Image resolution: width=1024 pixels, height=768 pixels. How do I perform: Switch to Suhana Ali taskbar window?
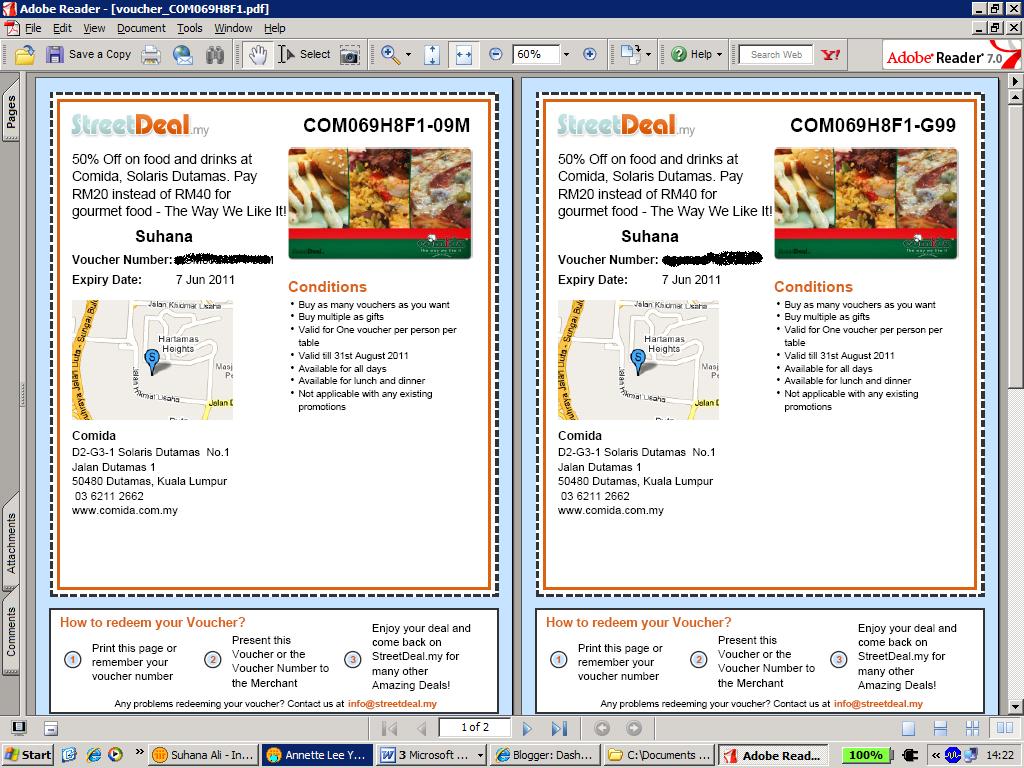[203, 755]
